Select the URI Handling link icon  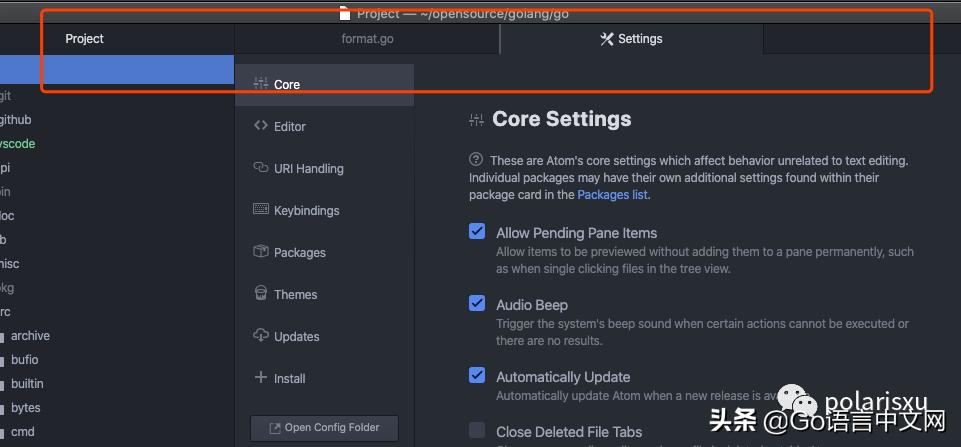tap(261, 168)
